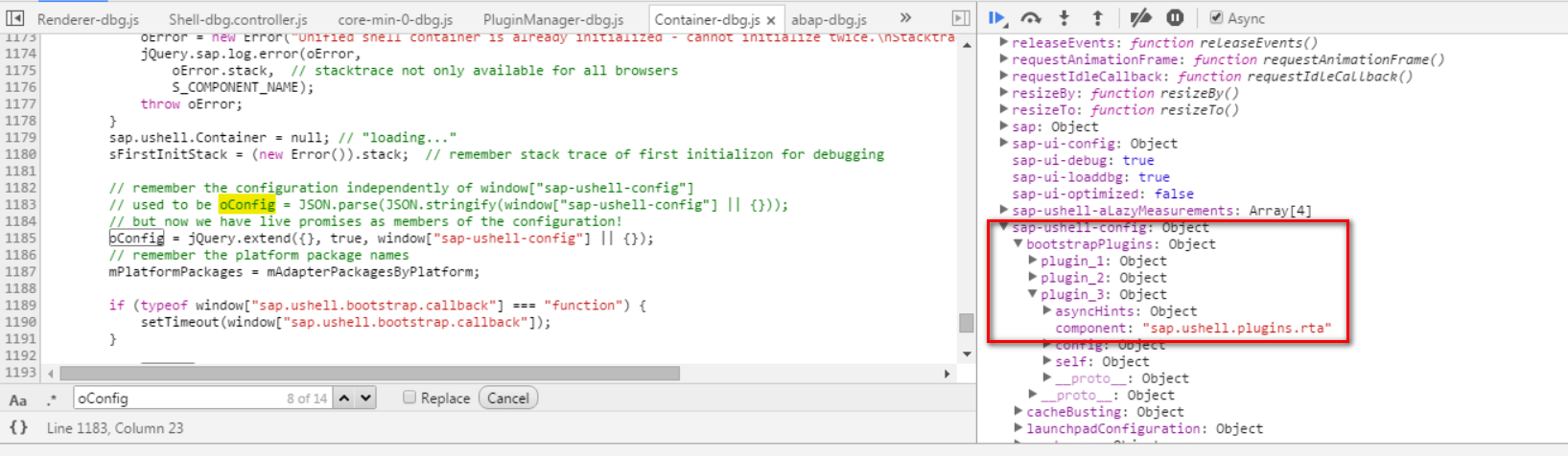1568x456 pixels.
Task: Go to previous search match
Action: click(344, 399)
